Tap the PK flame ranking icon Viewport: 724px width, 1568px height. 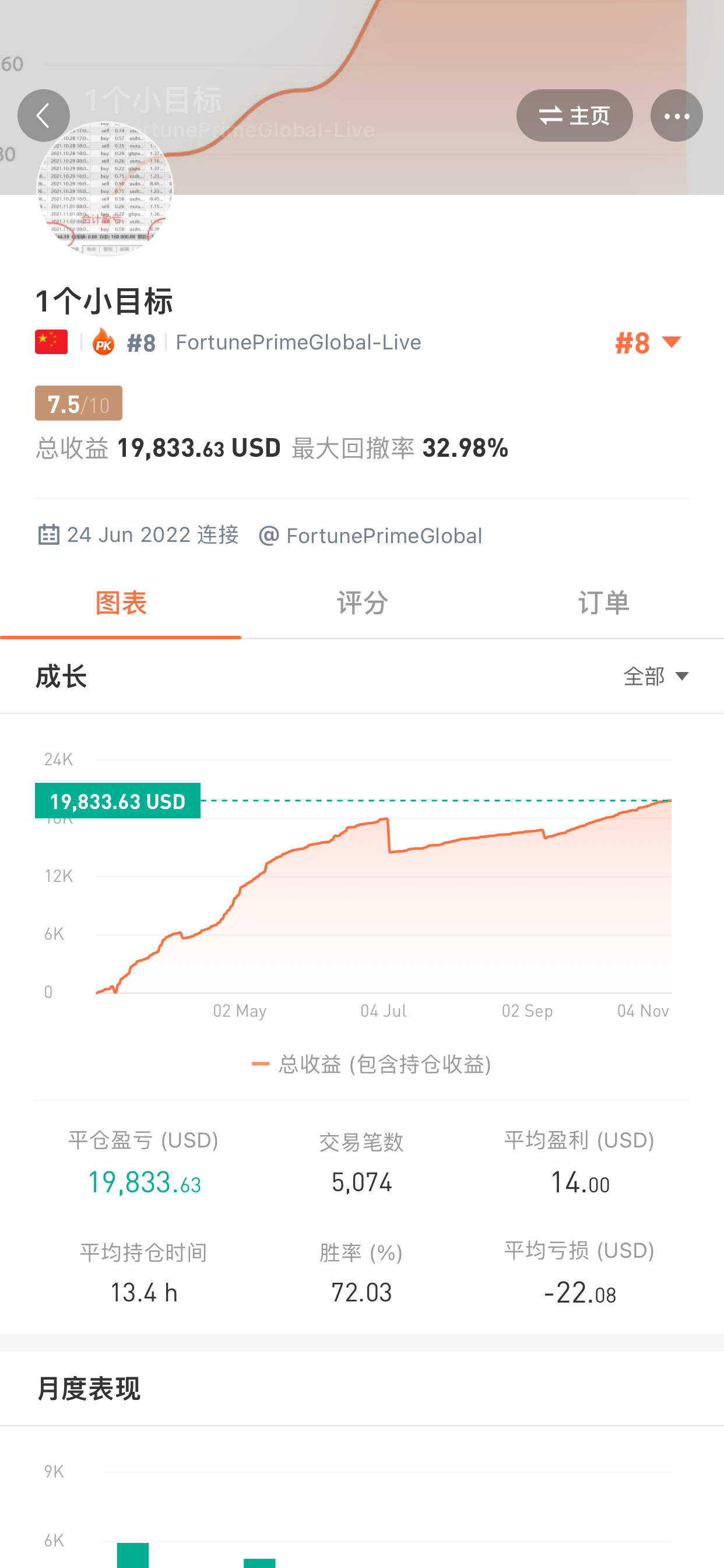click(103, 342)
